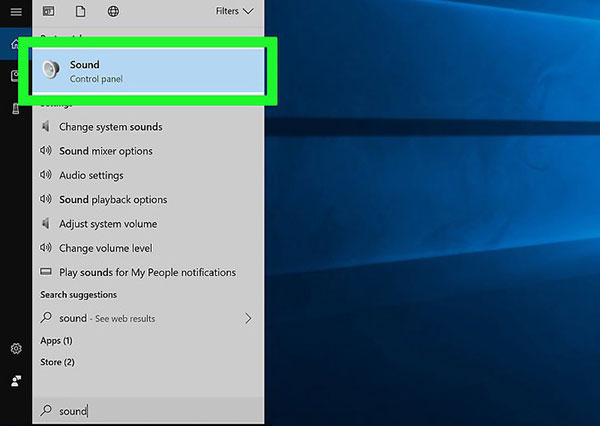Image resolution: width=600 pixels, height=426 pixels.
Task: Click the sound See web results suggestion
Action: [x=148, y=318]
